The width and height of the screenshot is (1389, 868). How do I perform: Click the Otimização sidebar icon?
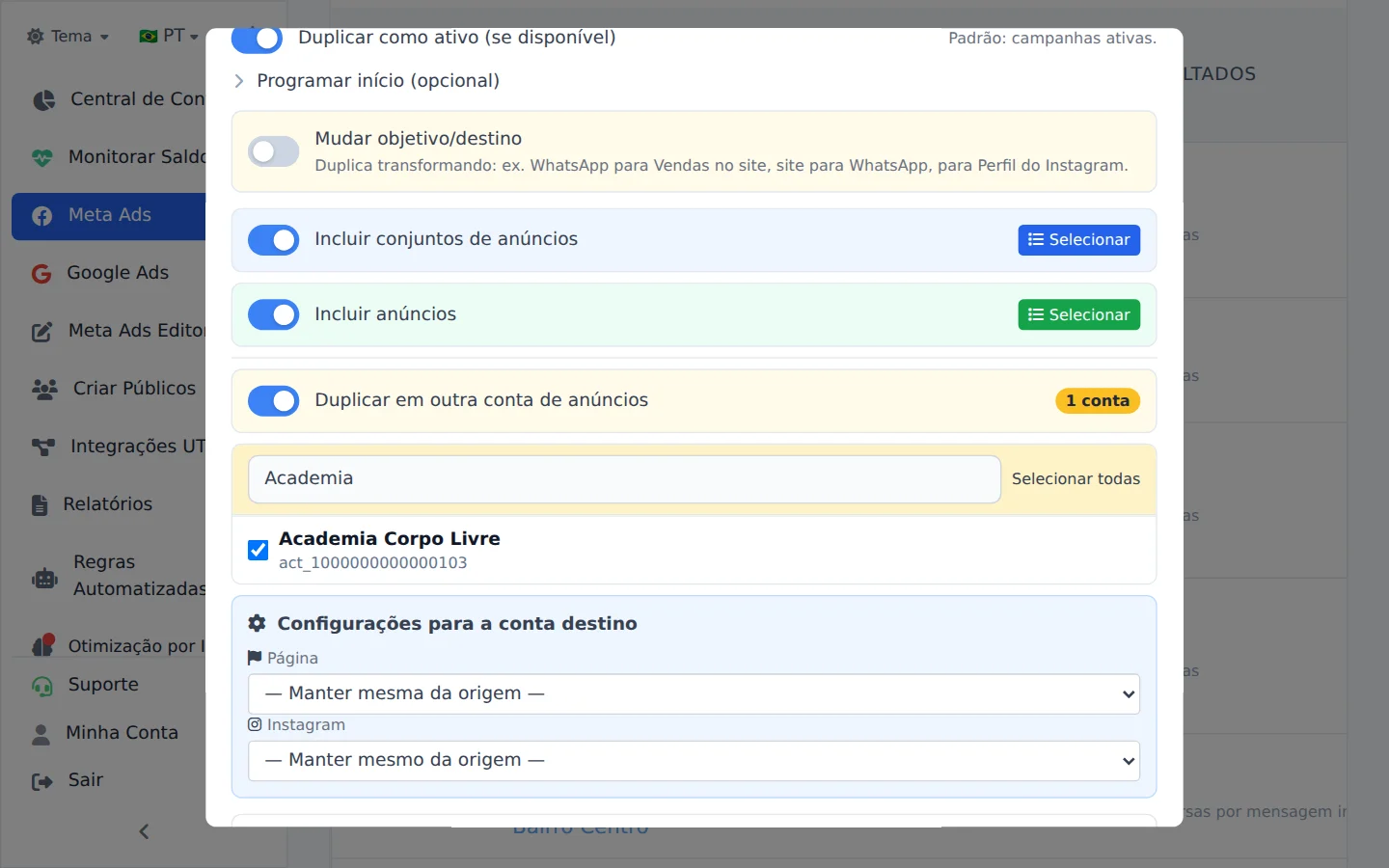43,645
